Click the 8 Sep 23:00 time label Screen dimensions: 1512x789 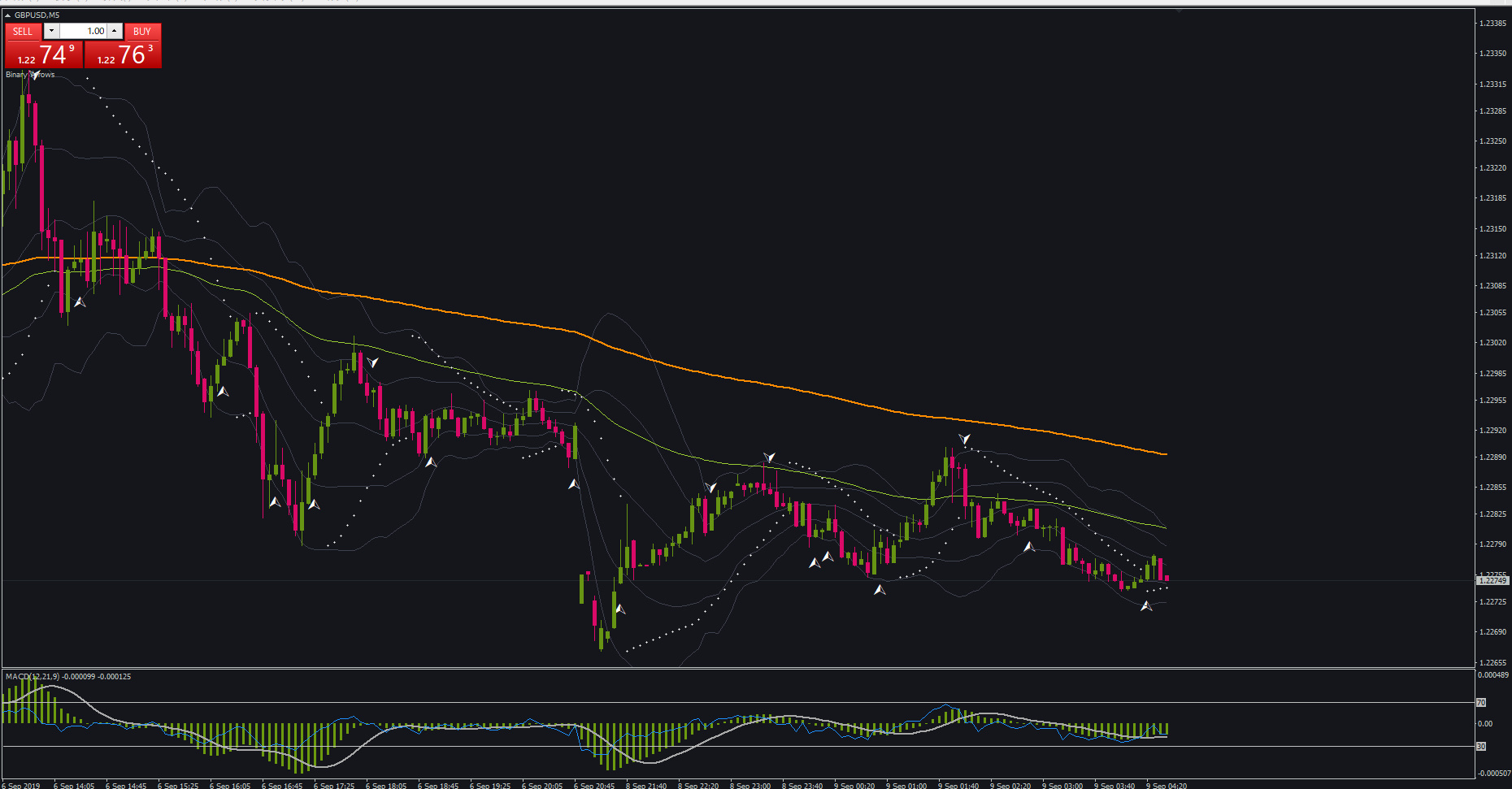[750, 786]
